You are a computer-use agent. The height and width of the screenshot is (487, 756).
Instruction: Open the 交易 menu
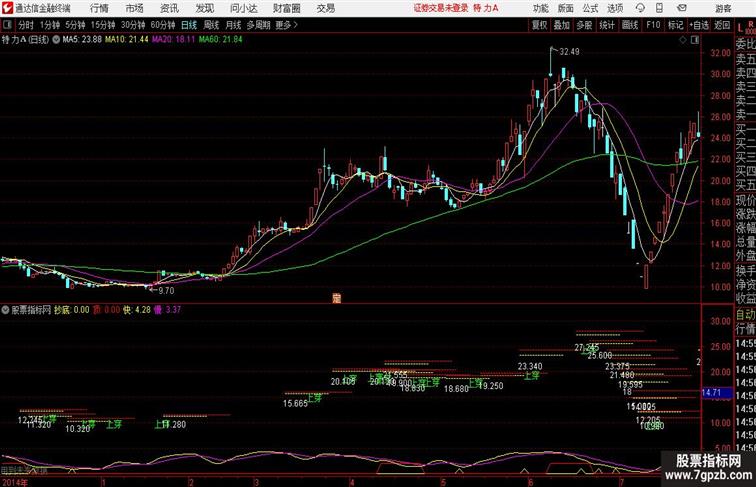(325, 8)
